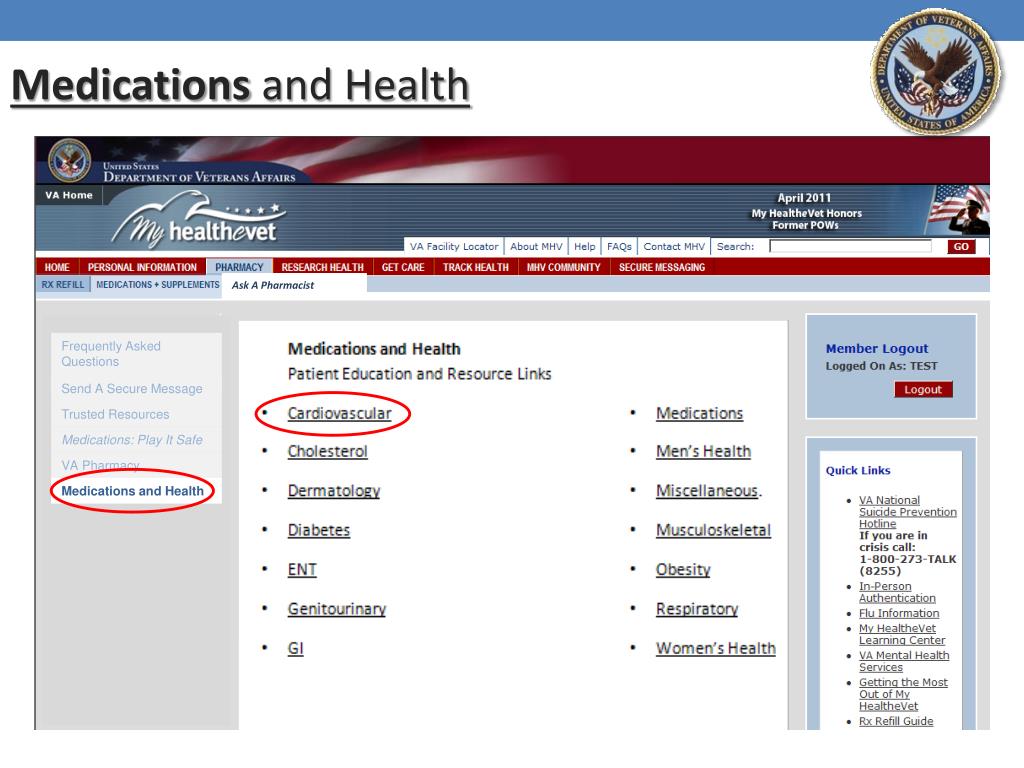Open the FAQs link
Image resolution: width=1024 pixels, height=768 pixels.
pos(619,247)
